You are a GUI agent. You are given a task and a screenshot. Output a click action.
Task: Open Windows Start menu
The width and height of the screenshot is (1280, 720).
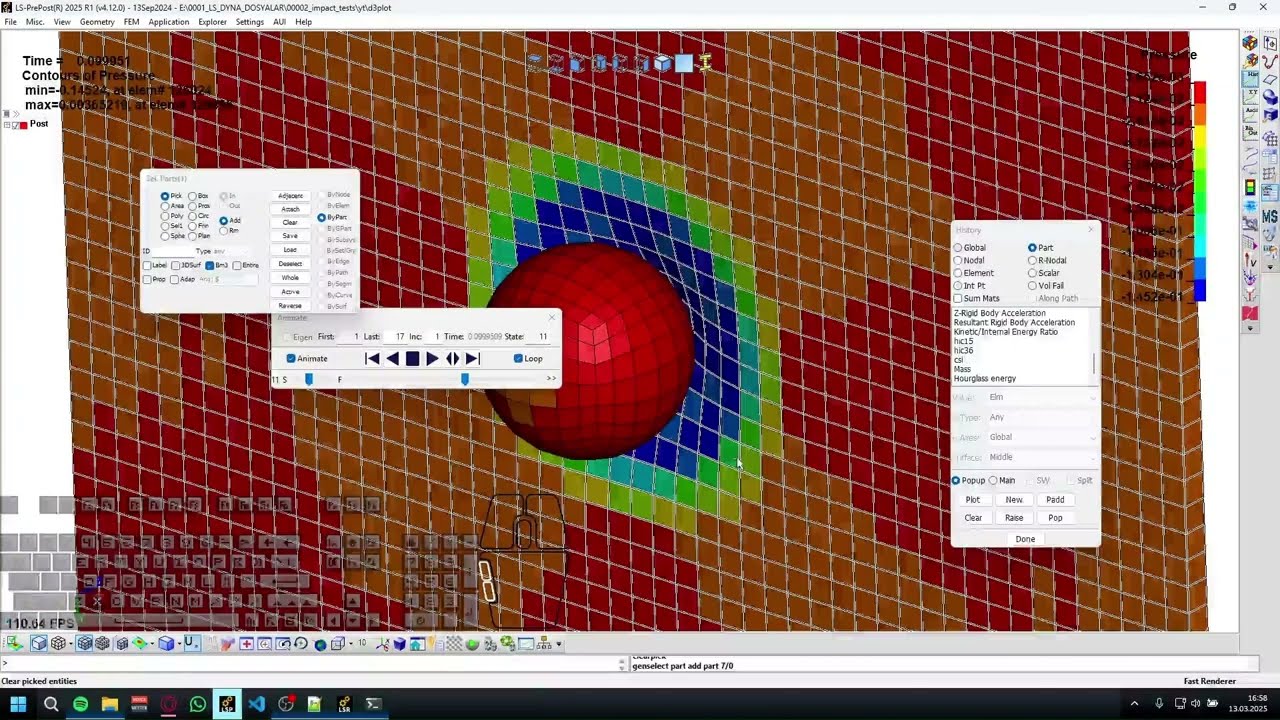(x=18, y=704)
